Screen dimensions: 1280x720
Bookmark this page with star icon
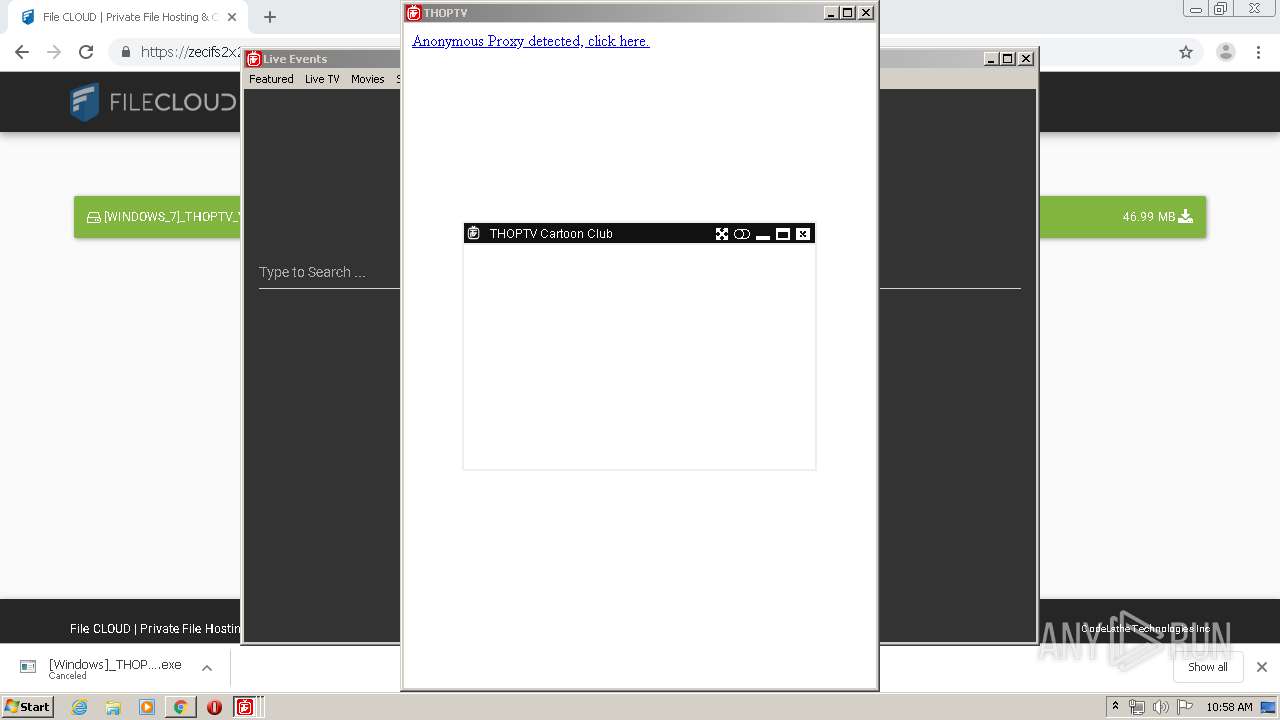tap(1186, 52)
